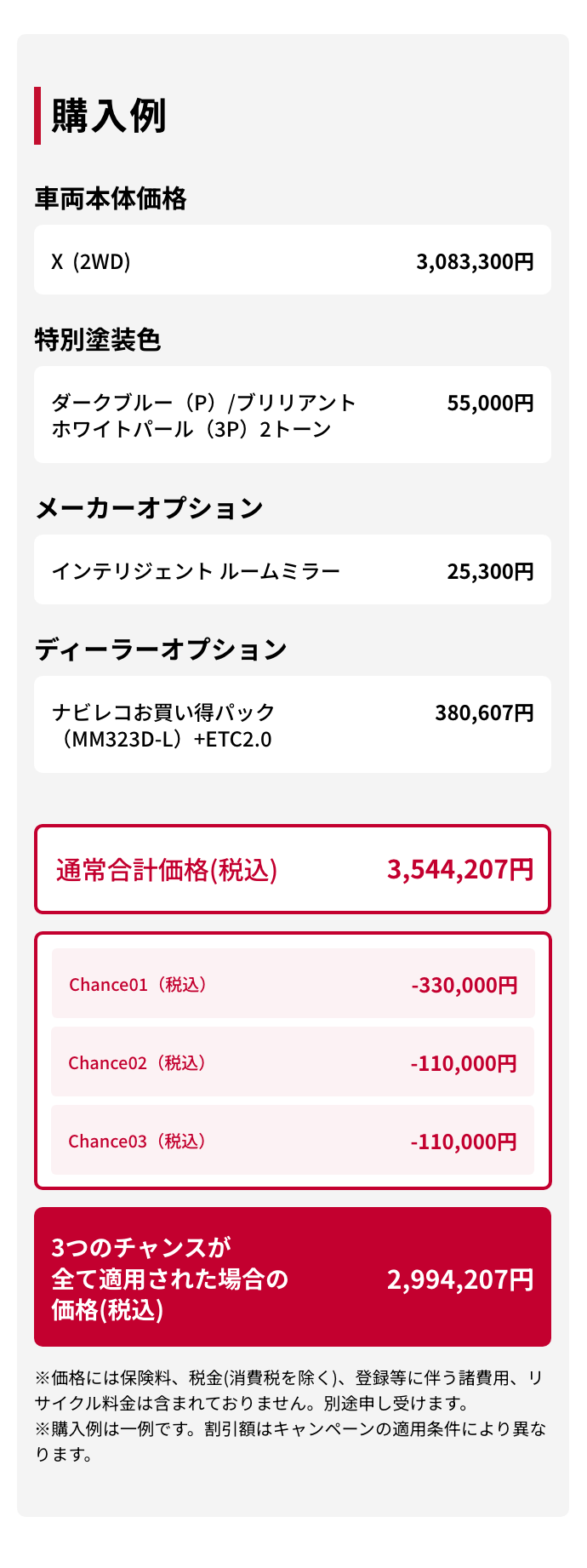This screenshot has height=1568, width=587.
Task: Click the 車両本体価格 heading
Action: (111, 198)
